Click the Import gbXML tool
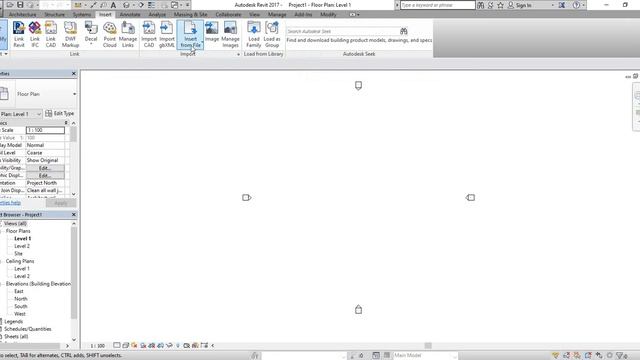The image size is (640, 360). (167, 34)
